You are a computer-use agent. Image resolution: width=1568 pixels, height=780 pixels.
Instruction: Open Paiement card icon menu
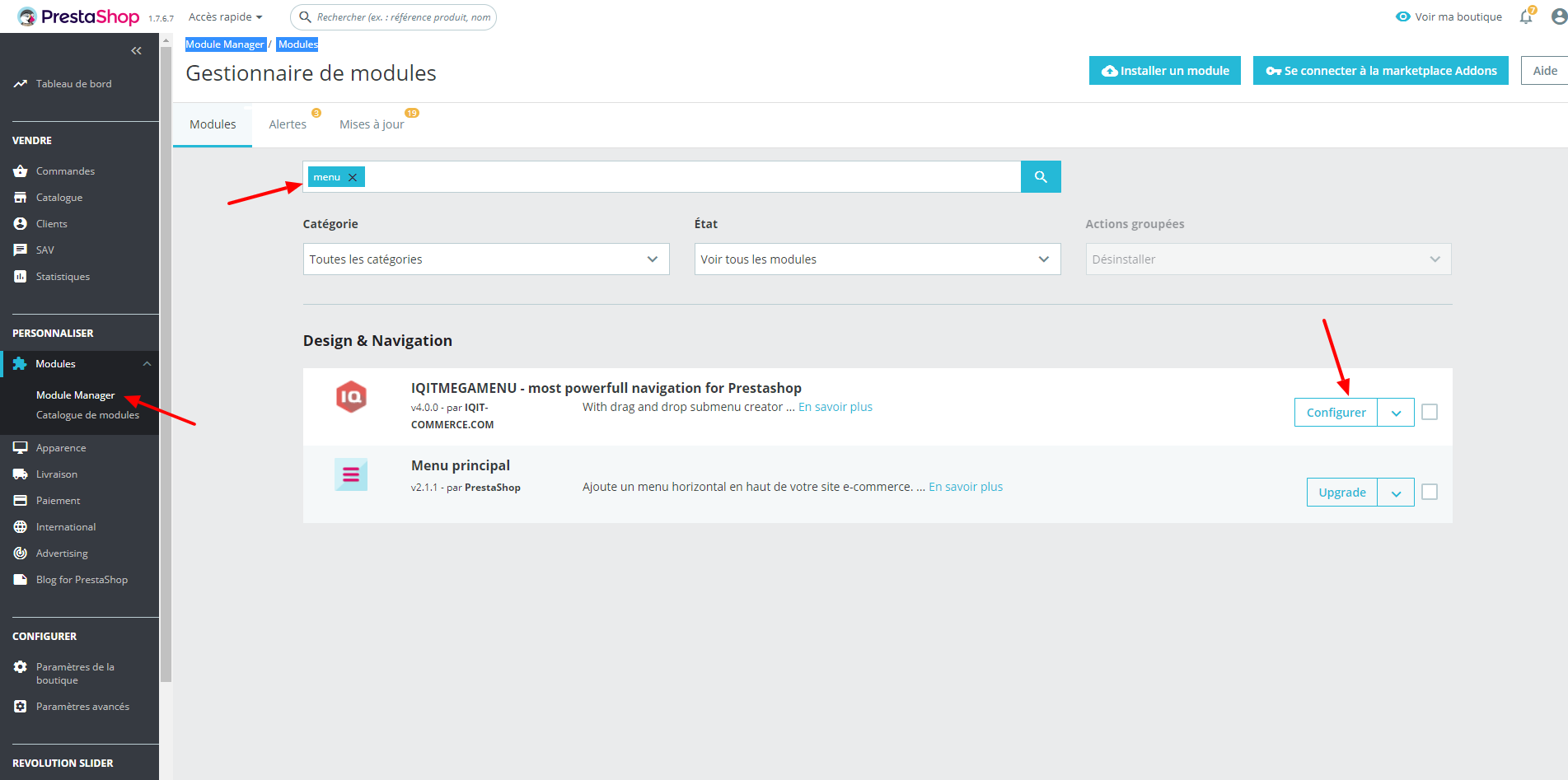coord(21,501)
